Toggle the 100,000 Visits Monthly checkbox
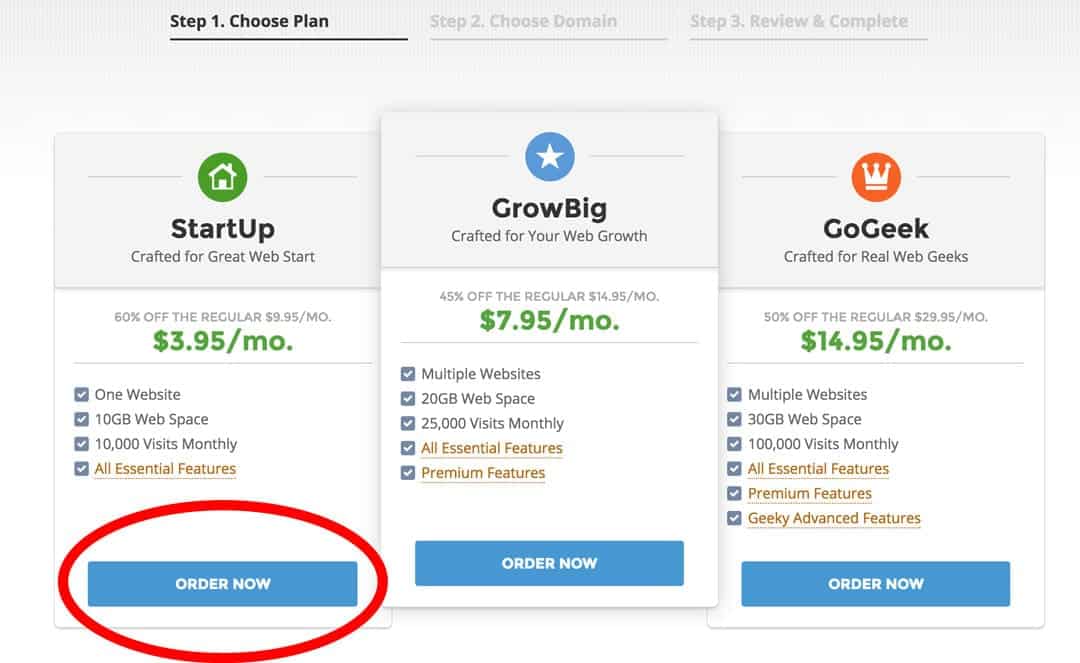The width and height of the screenshot is (1080, 663). (x=735, y=444)
